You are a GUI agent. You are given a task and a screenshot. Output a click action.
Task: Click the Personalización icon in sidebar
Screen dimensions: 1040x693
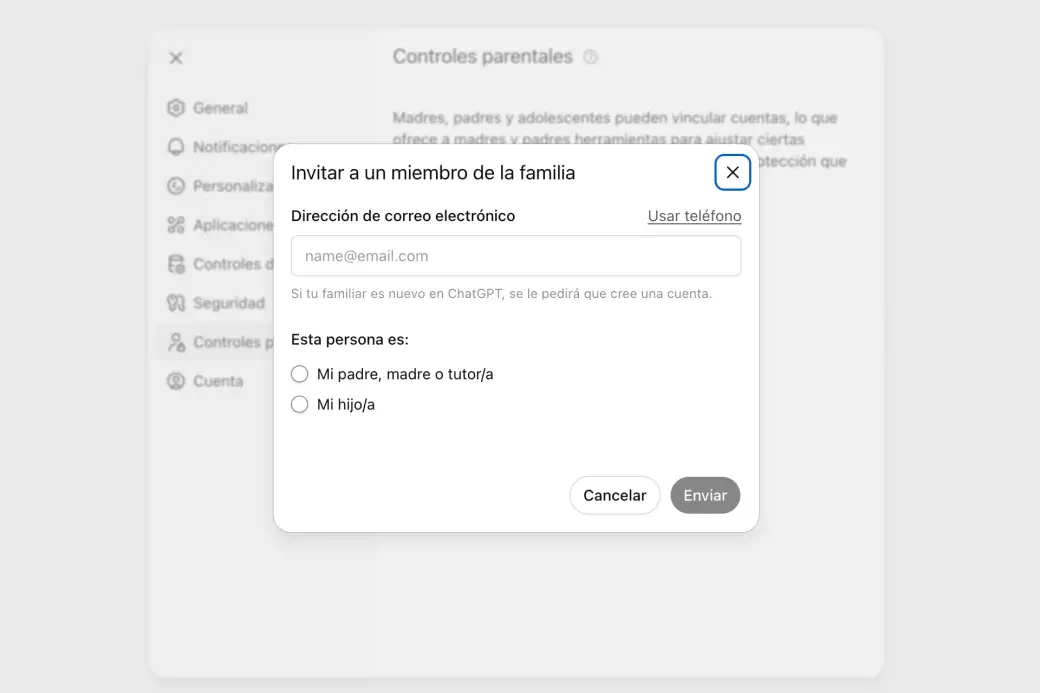click(176, 186)
